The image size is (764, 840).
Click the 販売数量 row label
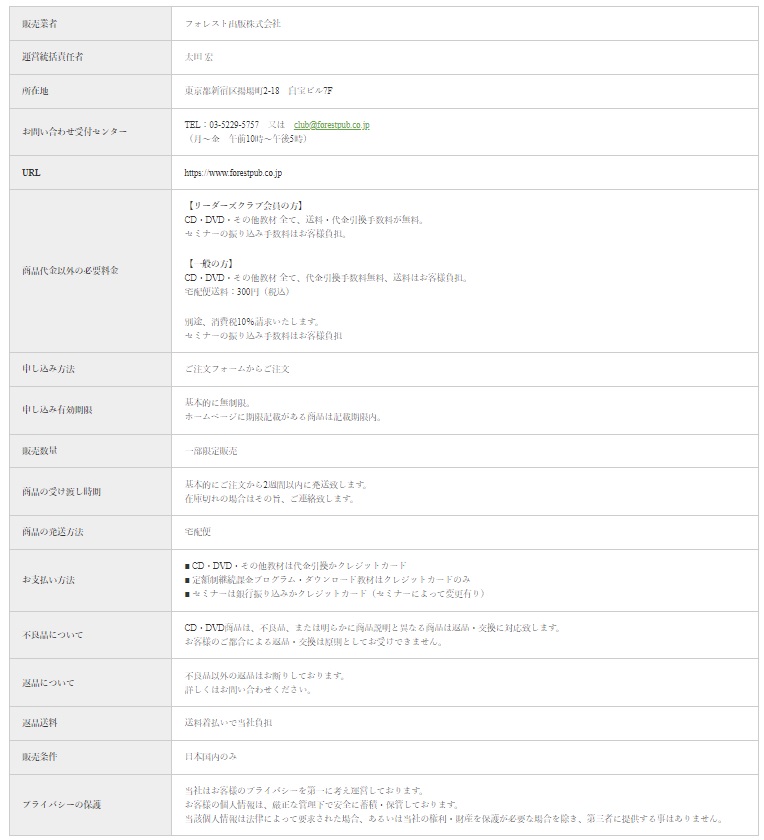click(x=40, y=451)
